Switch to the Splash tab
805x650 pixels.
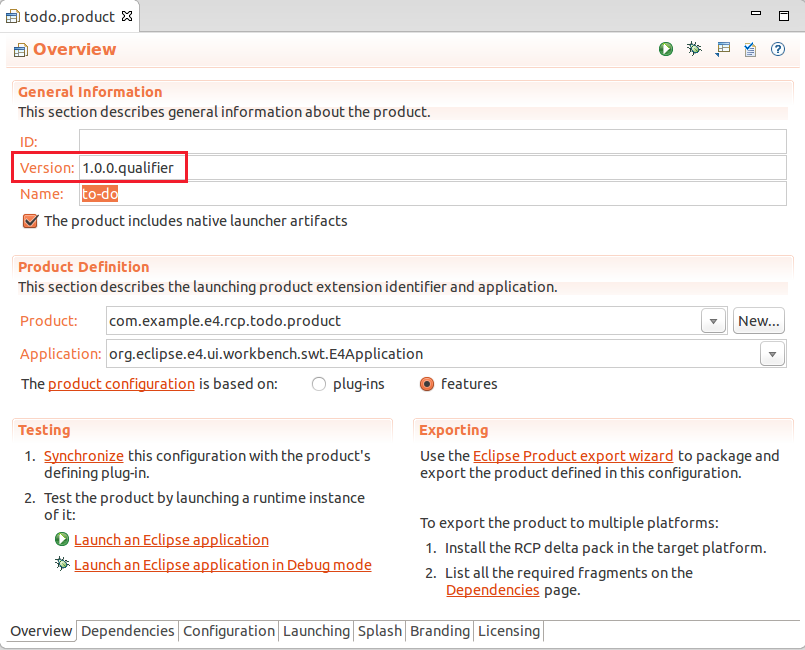coord(379,630)
